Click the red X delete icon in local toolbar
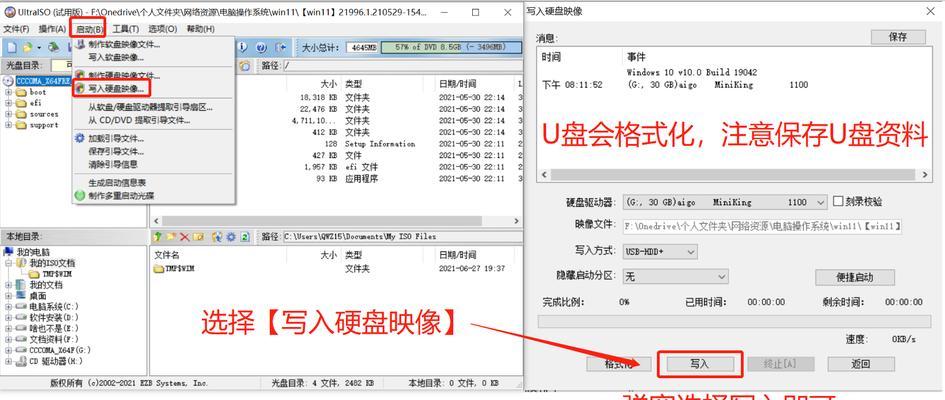Viewport: 945px width, 400px height. click(184, 237)
